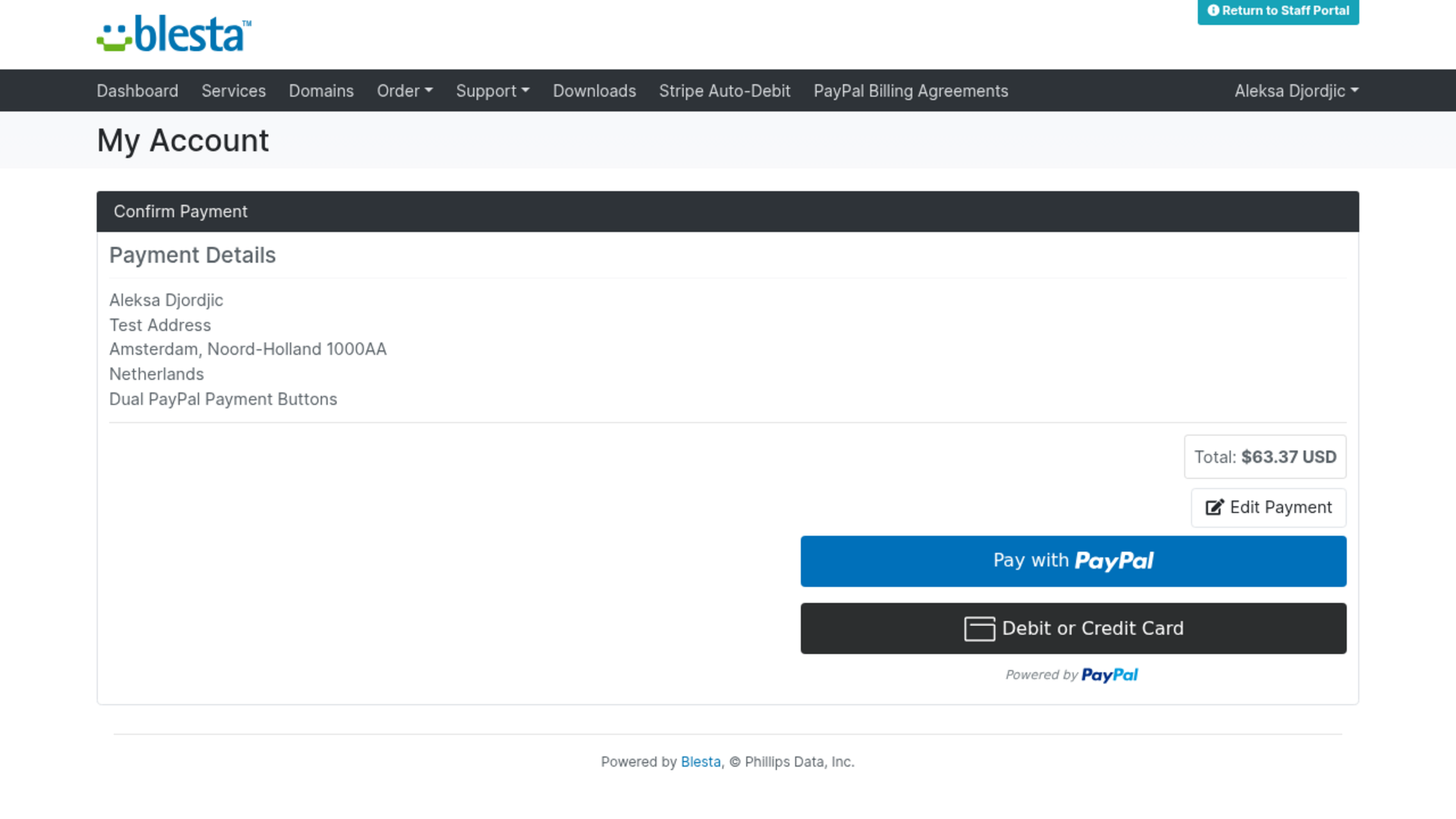
Task: Choose Debit or Credit Card payment
Action: (x=1073, y=629)
